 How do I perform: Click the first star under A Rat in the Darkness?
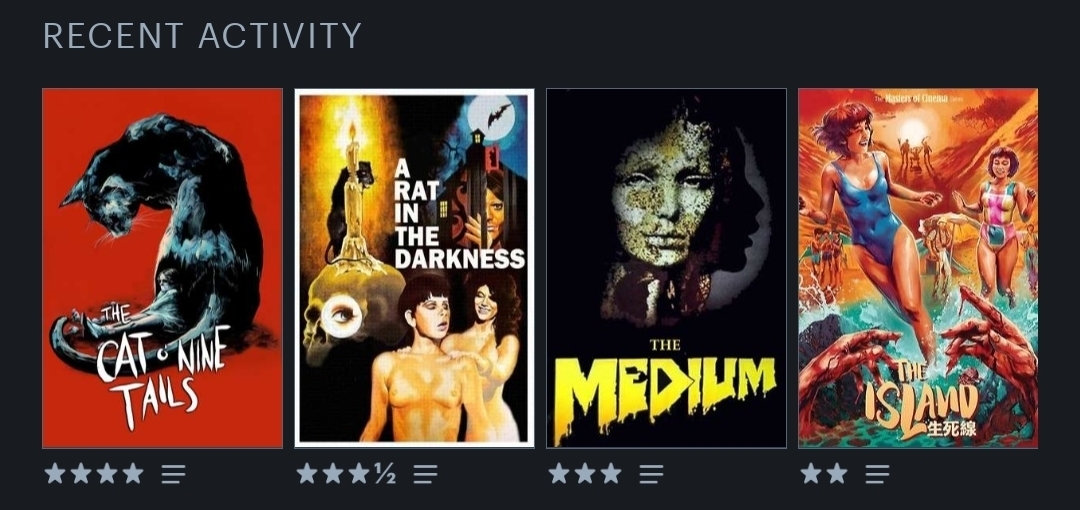tap(307, 473)
